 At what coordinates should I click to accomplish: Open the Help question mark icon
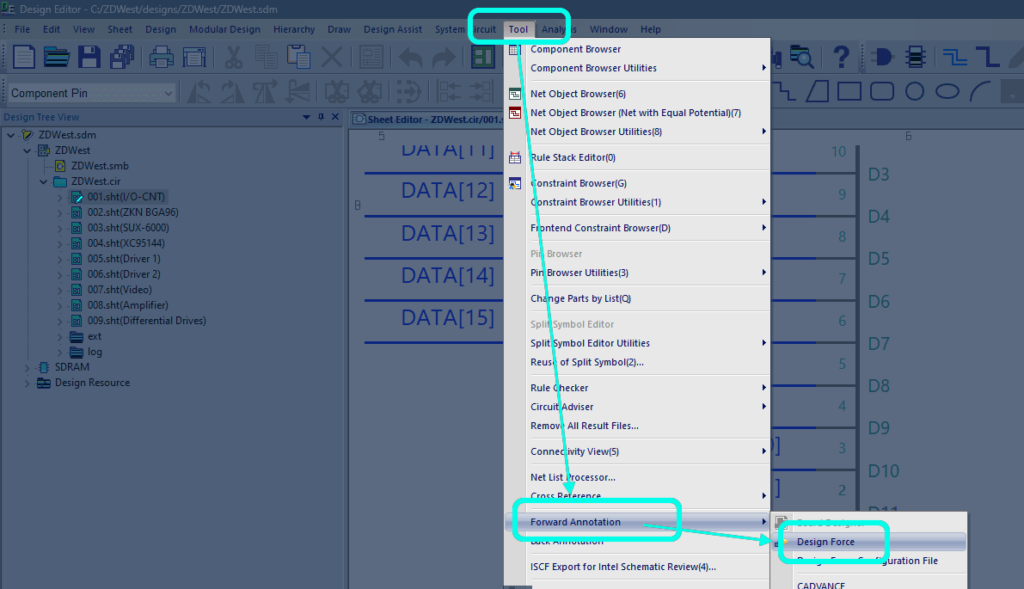point(841,57)
